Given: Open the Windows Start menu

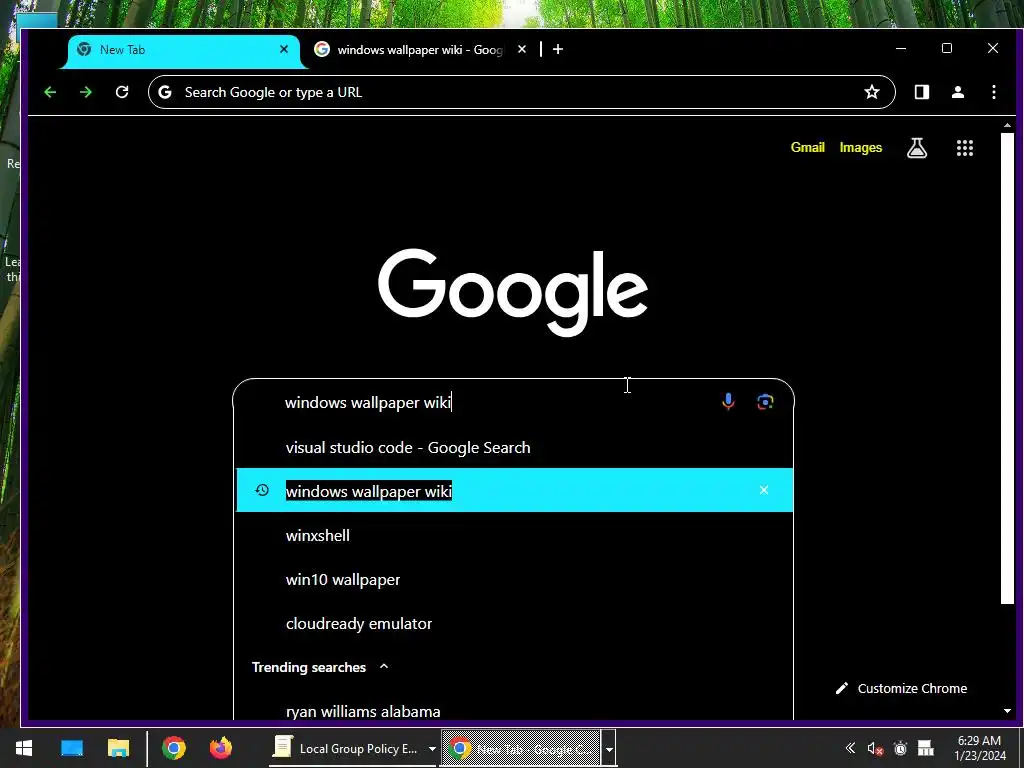Looking at the screenshot, I should click(24, 748).
